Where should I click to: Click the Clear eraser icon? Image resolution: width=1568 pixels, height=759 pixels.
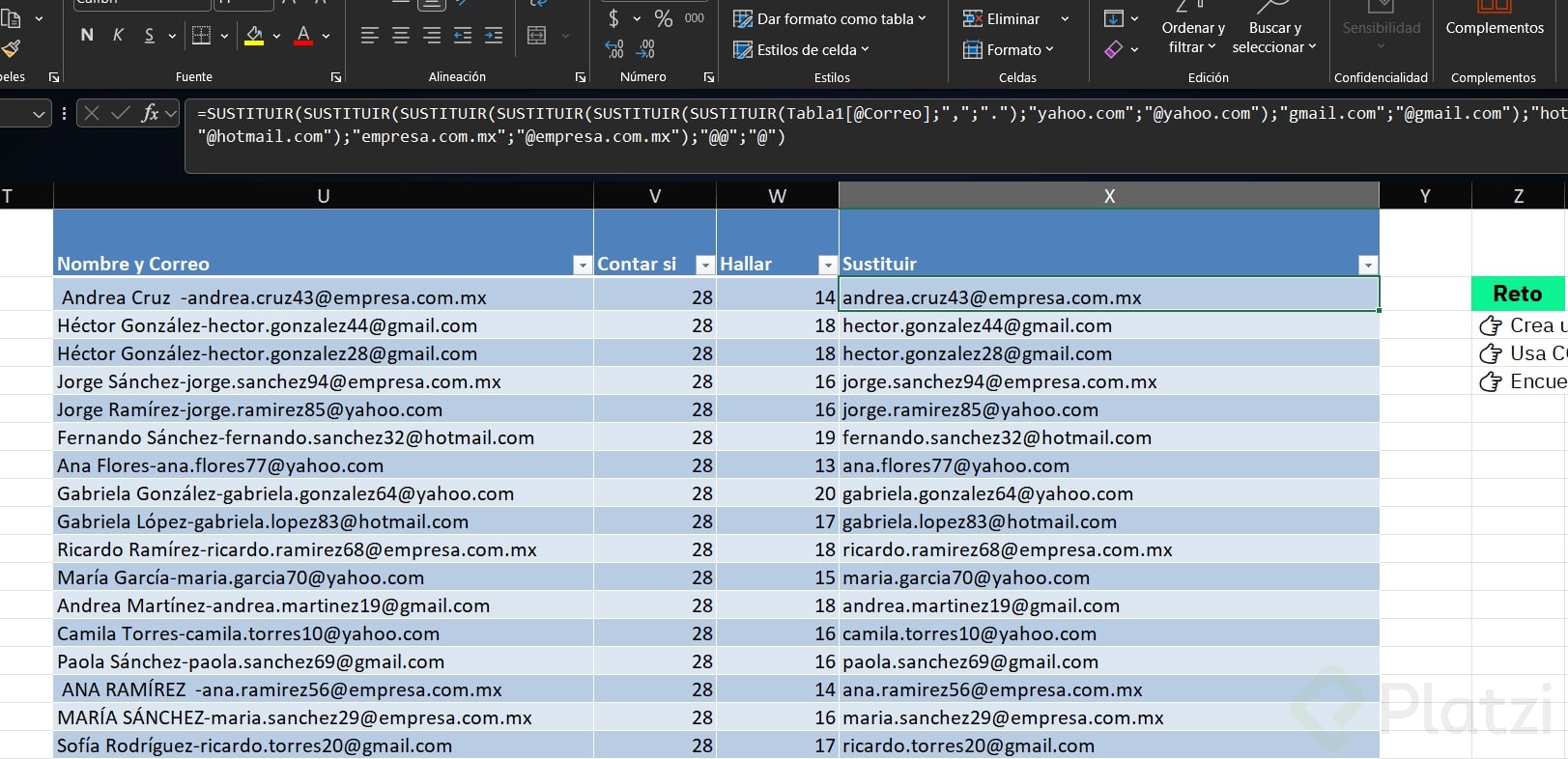[1114, 48]
